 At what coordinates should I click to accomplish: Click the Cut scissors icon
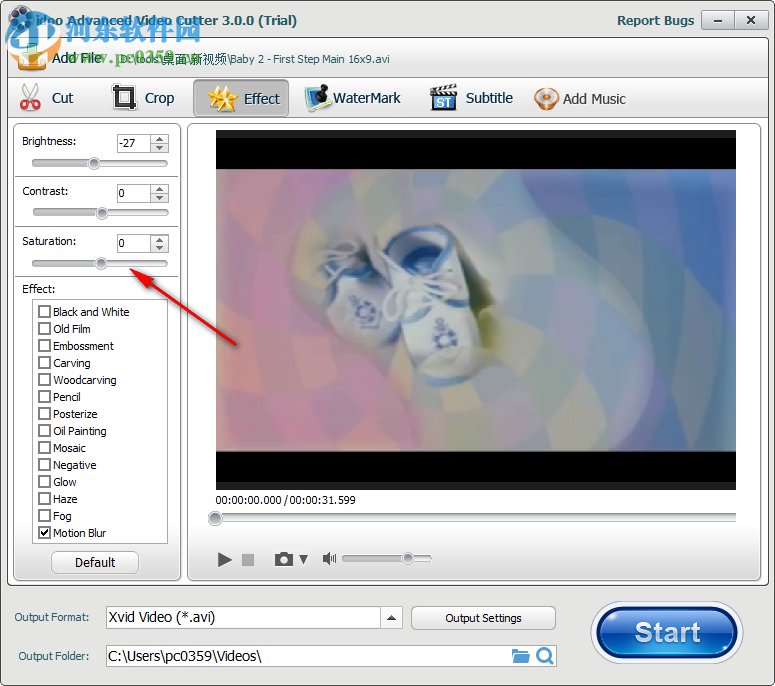click(30, 97)
